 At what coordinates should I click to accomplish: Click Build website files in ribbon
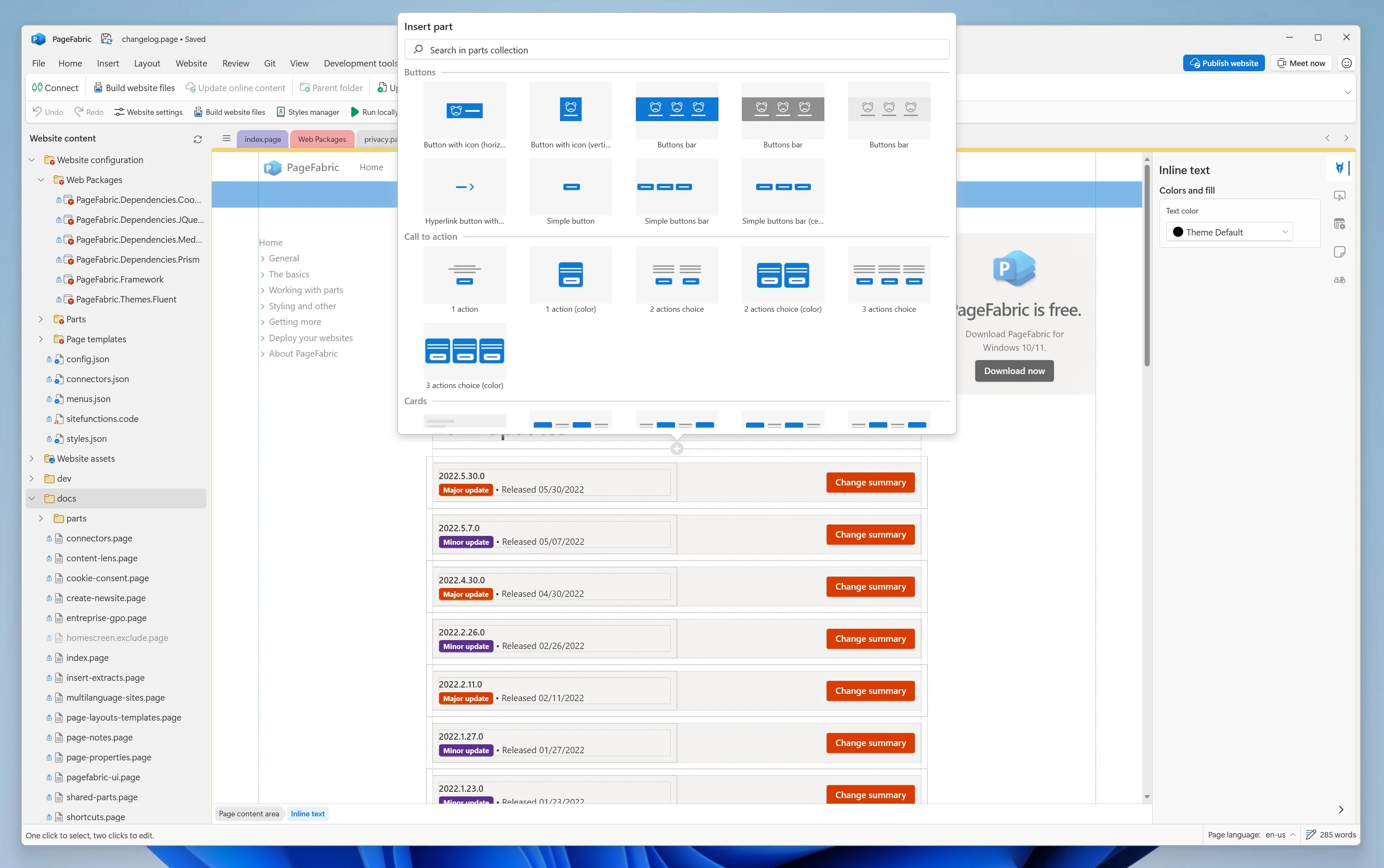point(134,87)
